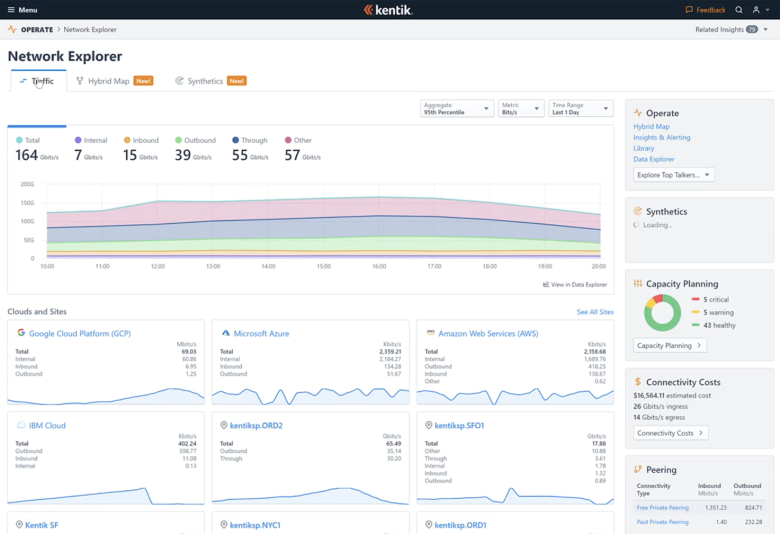Image resolution: width=780 pixels, height=534 pixels.
Task: Open the Data Explorer link in Operate panel
Action: point(654,159)
